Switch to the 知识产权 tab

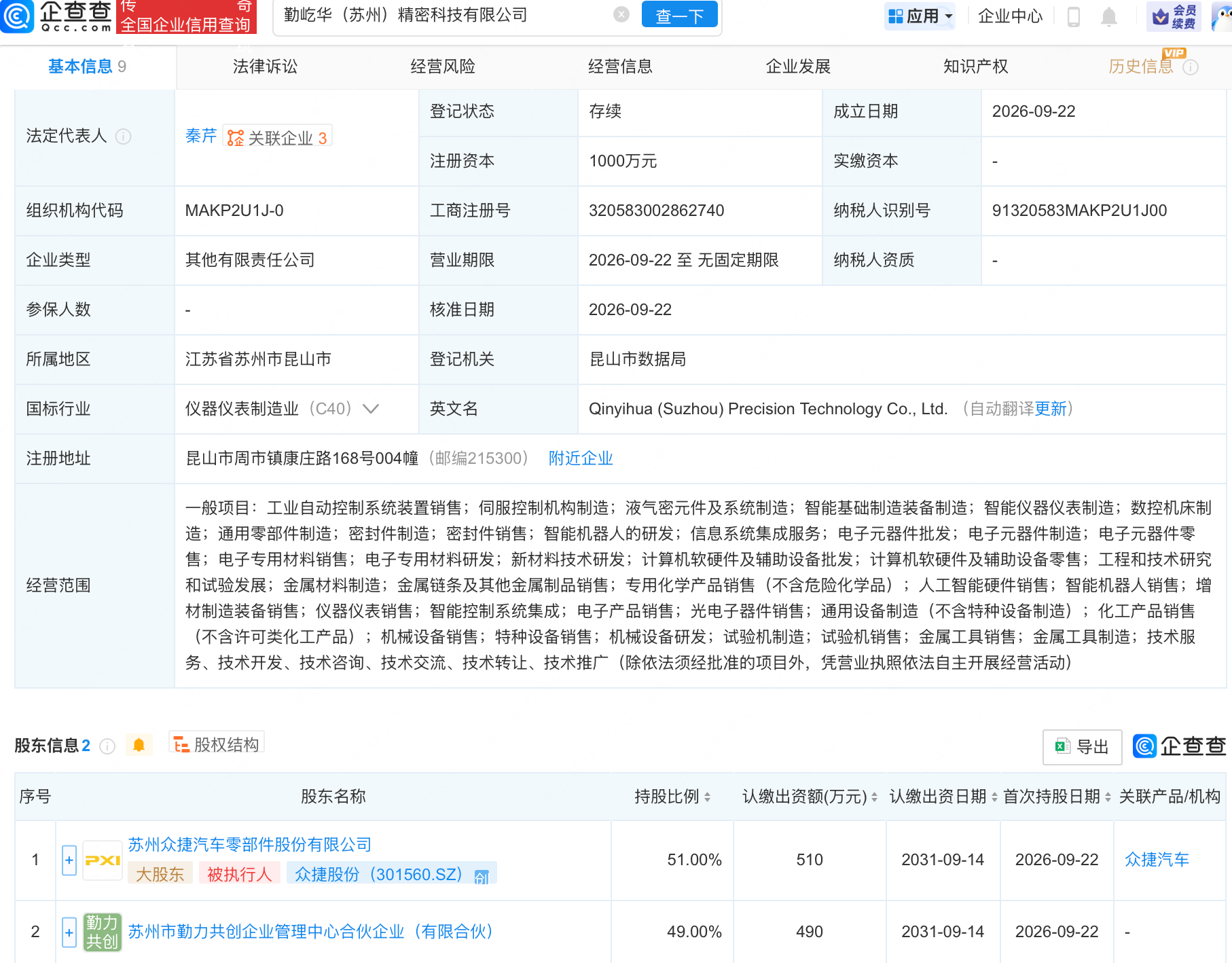click(975, 67)
